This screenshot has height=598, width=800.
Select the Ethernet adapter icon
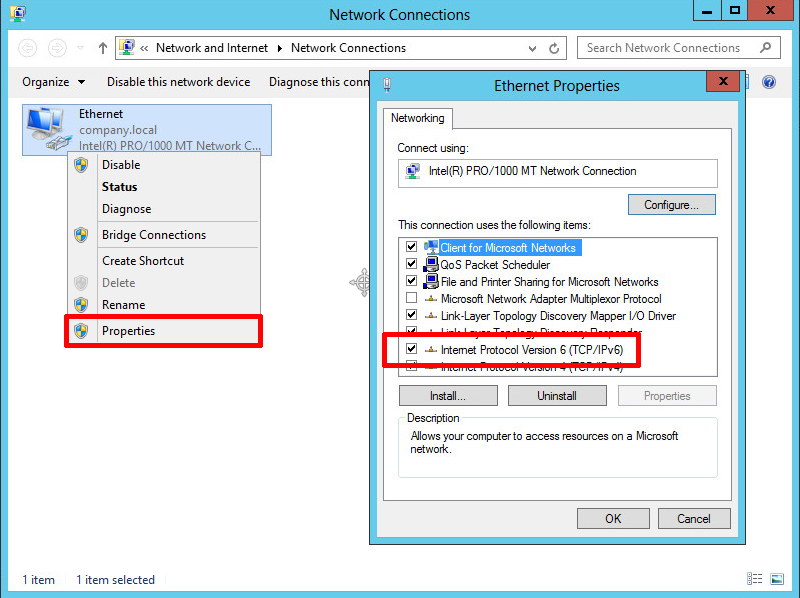click(47, 129)
